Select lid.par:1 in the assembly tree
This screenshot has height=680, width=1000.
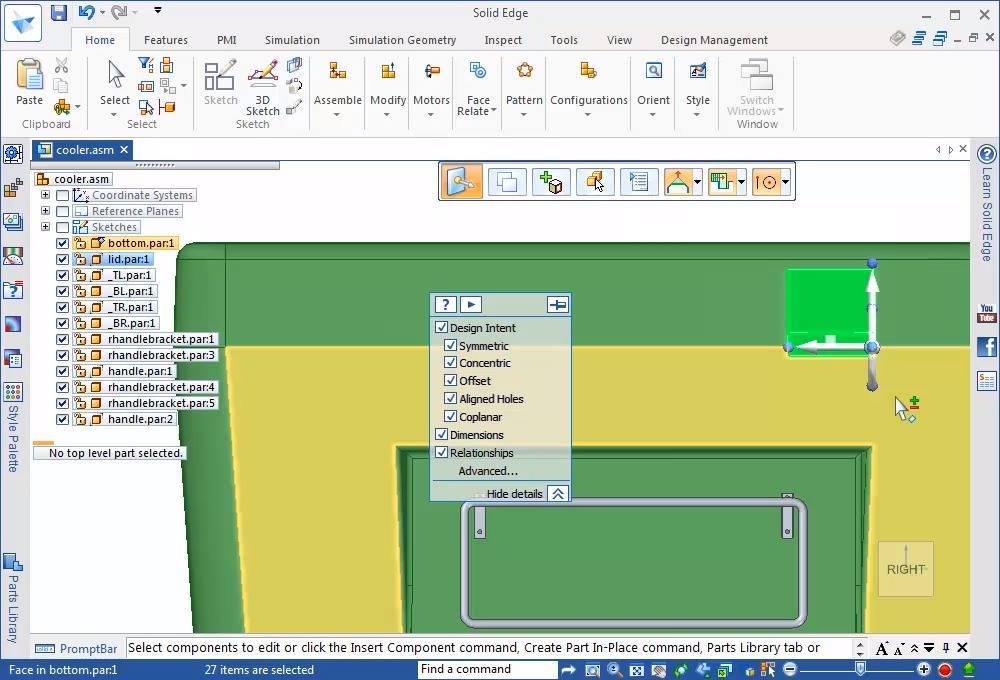tap(128, 259)
